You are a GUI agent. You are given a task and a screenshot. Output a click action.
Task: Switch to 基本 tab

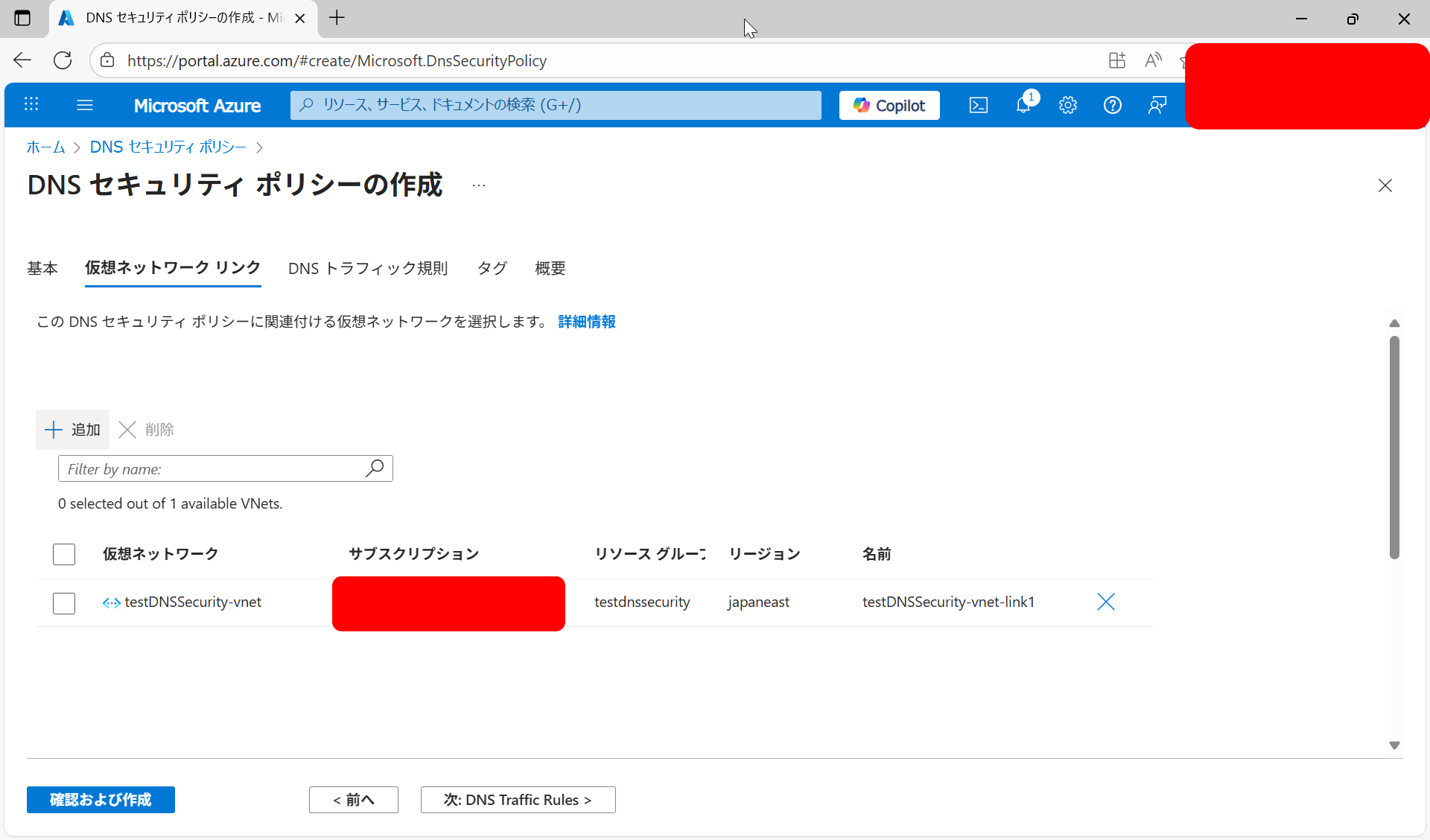click(42, 268)
